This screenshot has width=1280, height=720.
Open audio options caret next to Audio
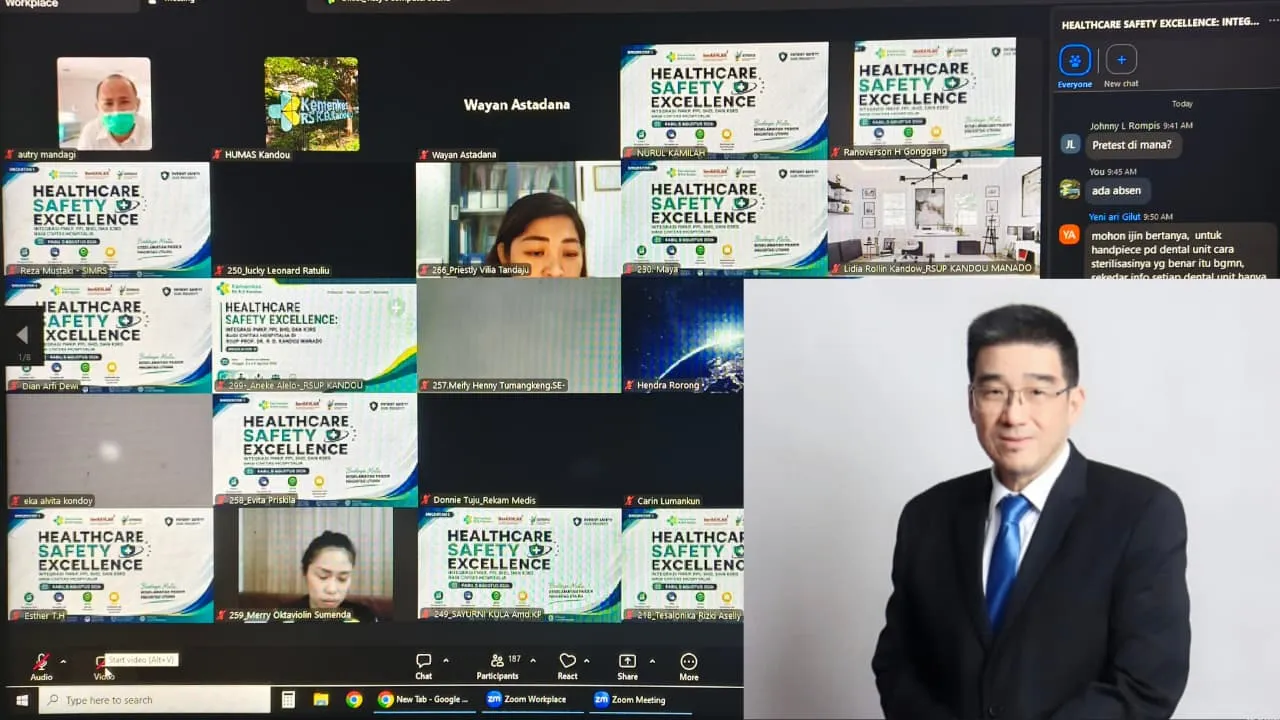tap(63, 661)
